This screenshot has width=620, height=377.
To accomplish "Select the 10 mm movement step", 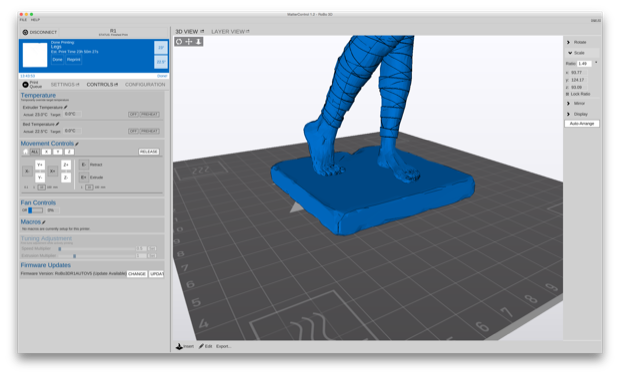I will (x=42, y=187).
